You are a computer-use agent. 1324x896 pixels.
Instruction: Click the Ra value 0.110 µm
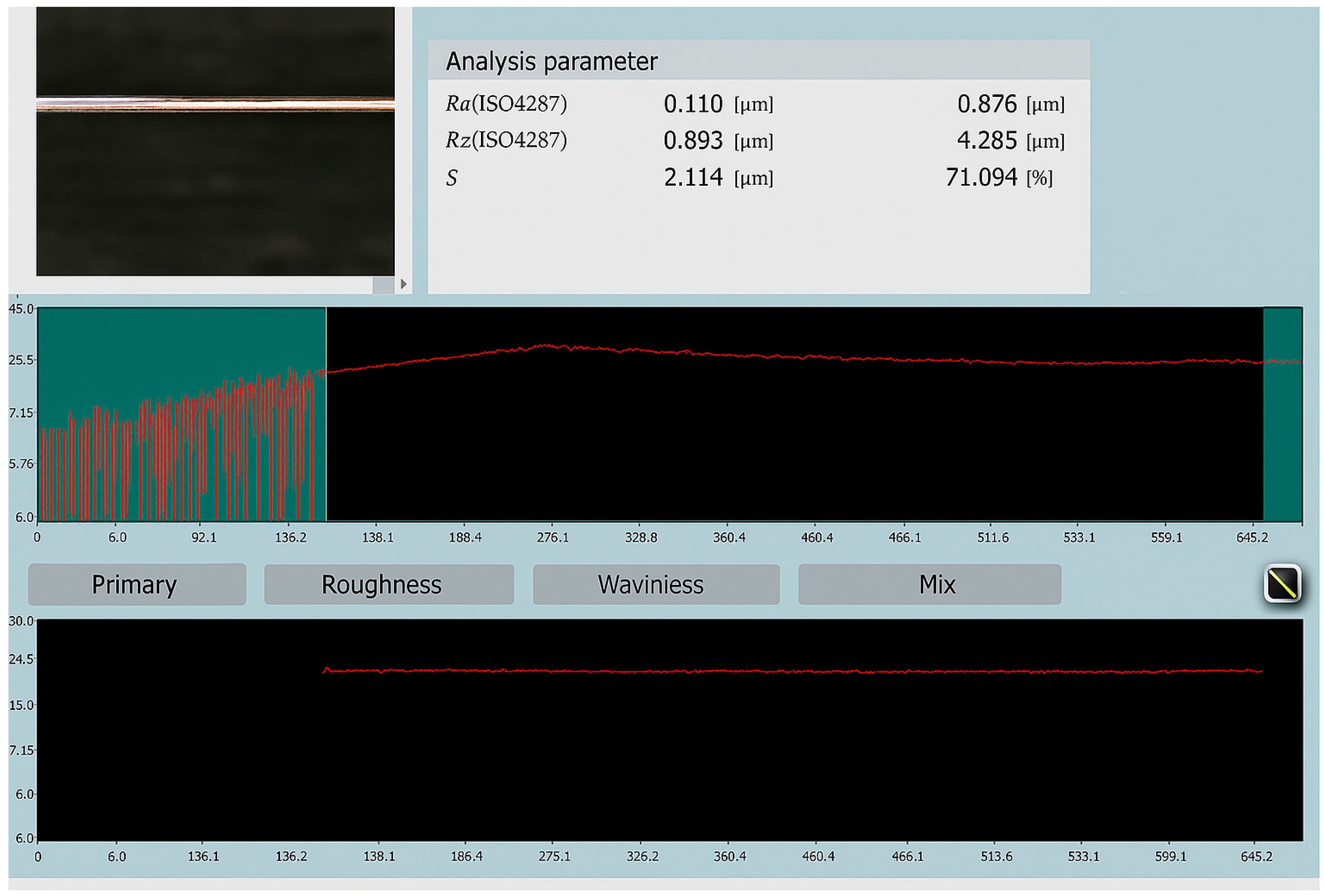(693, 104)
